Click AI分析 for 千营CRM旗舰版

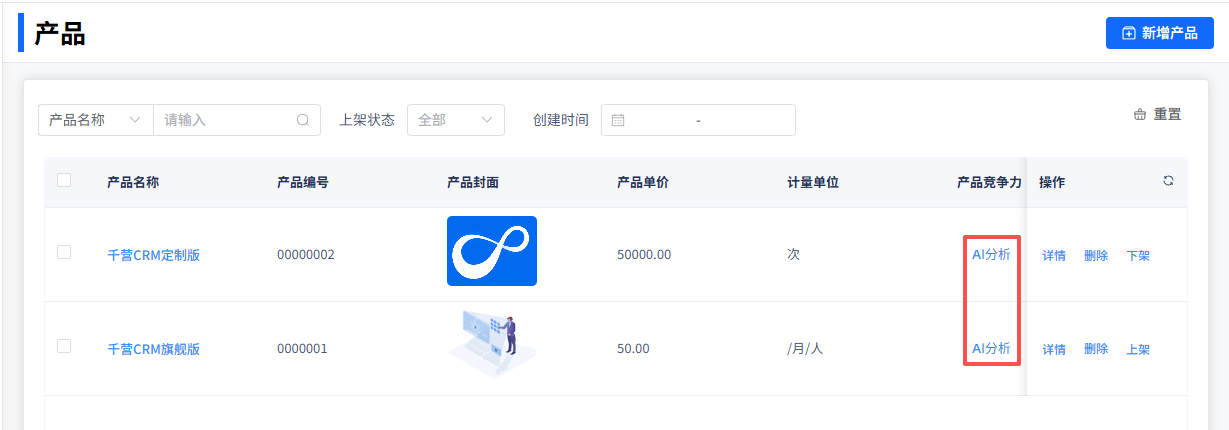[x=991, y=348]
